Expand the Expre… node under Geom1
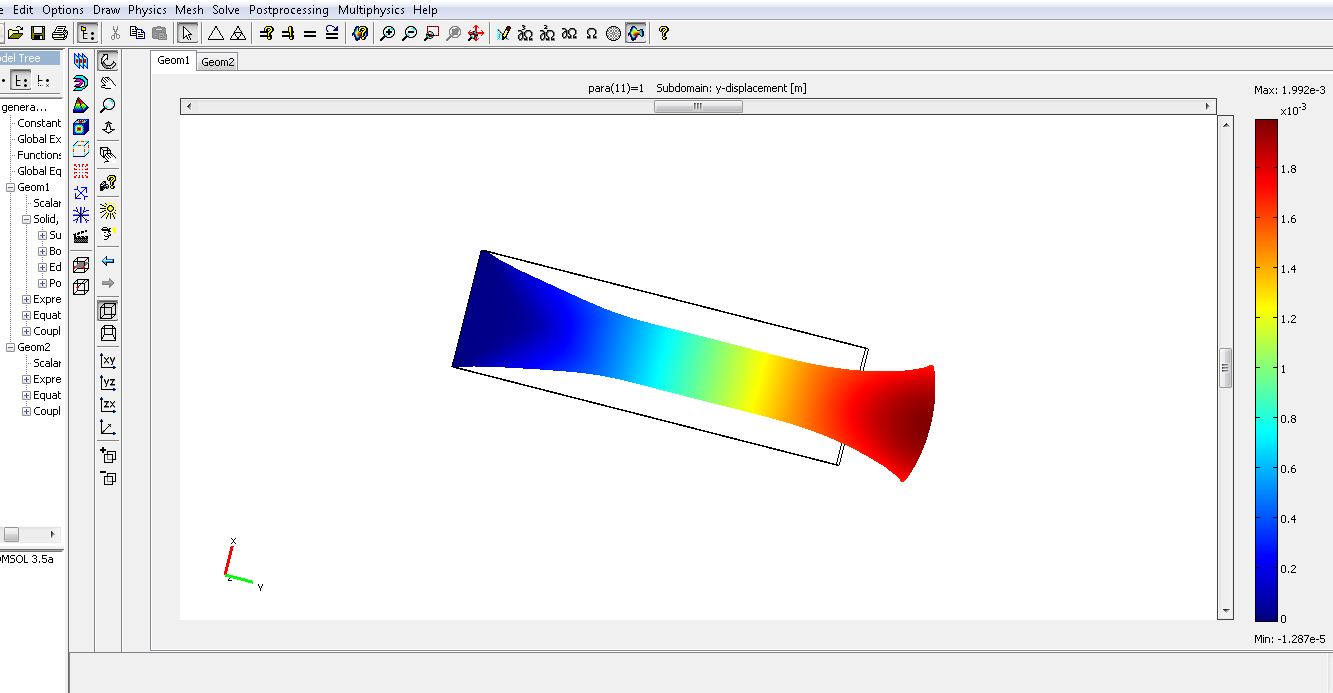The height and width of the screenshot is (693, 1333). 26,299
